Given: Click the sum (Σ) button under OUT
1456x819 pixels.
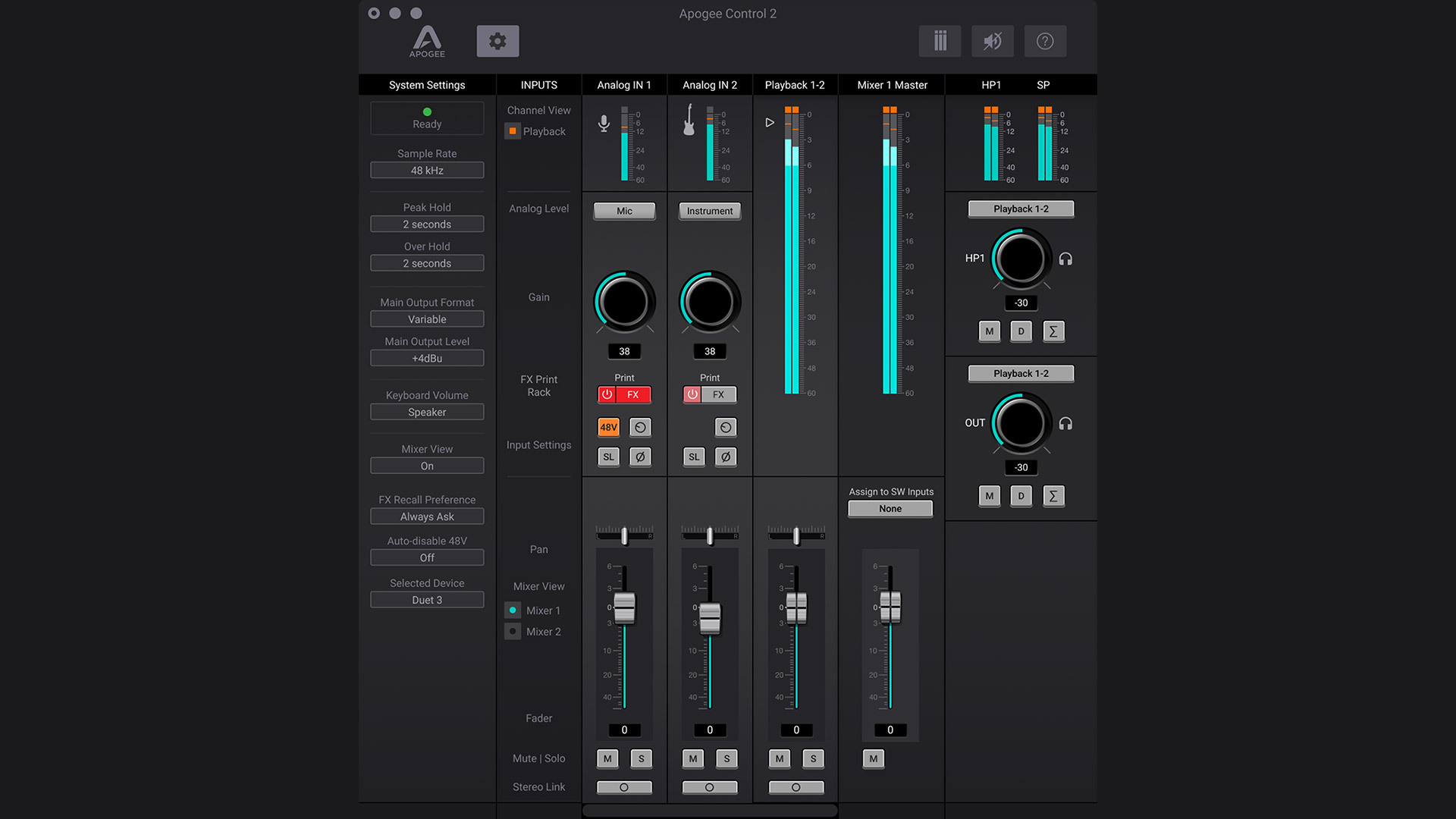Looking at the screenshot, I should point(1053,496).
